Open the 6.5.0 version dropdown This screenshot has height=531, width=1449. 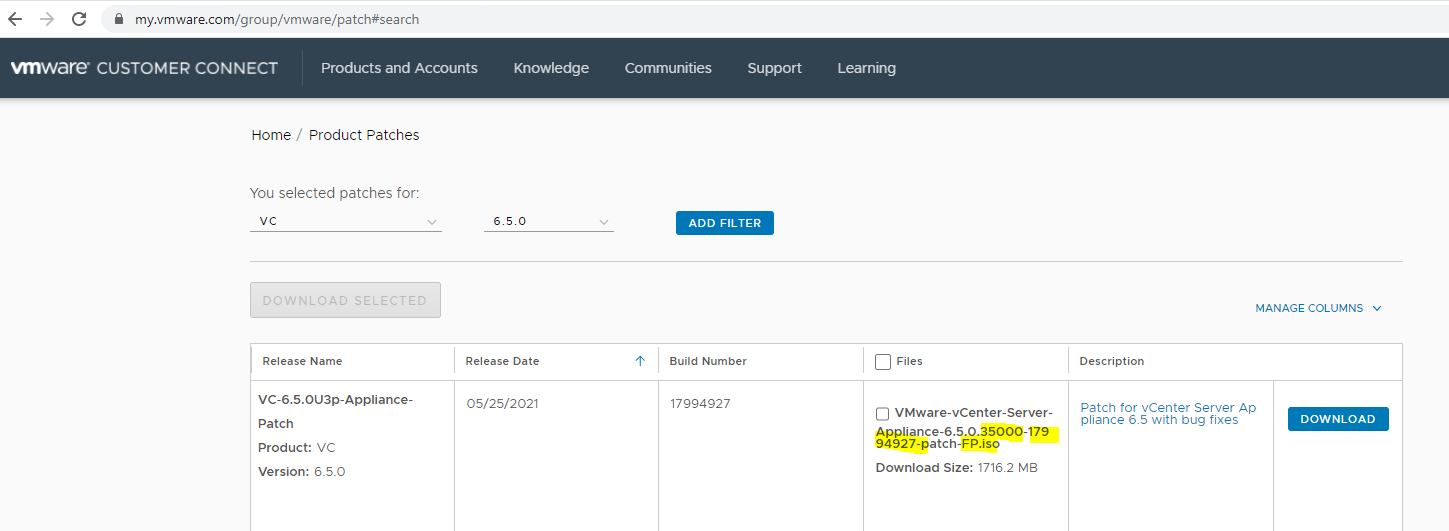coord(549,221)
